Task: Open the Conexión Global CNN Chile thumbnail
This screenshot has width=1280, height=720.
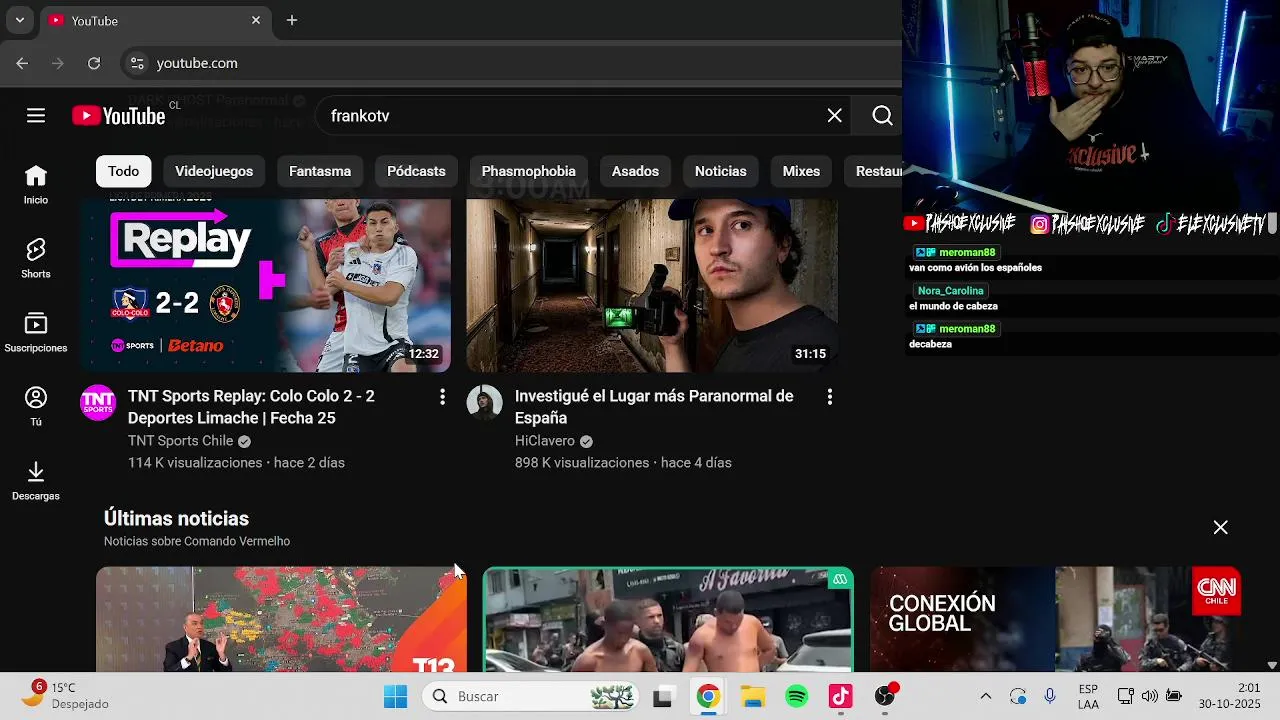Action: click(x=1055, y=619)
